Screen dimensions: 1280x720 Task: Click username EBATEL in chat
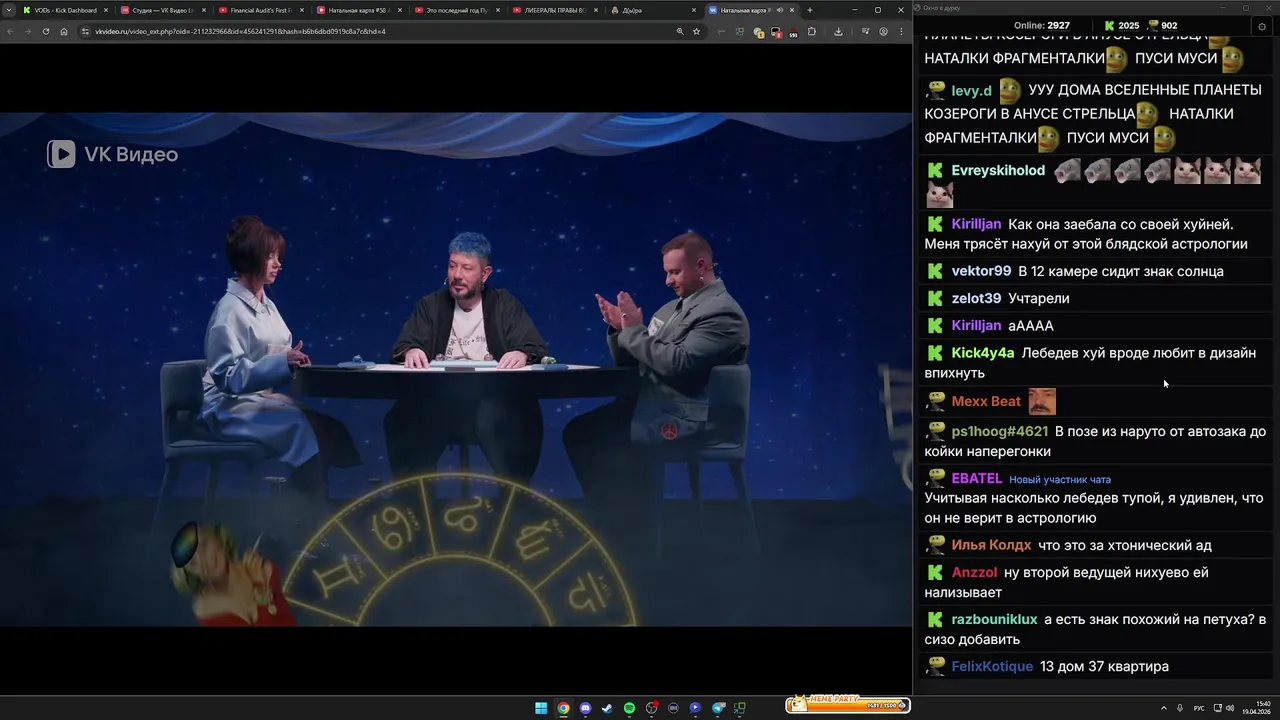tap(977, 478)
